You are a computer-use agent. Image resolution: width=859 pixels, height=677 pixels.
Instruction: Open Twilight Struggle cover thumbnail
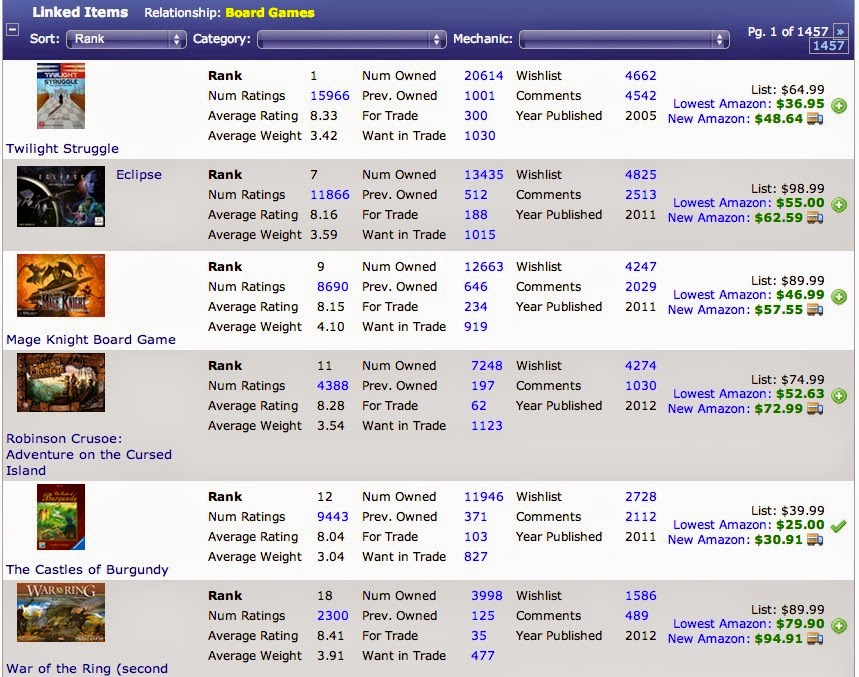point(61,96)
